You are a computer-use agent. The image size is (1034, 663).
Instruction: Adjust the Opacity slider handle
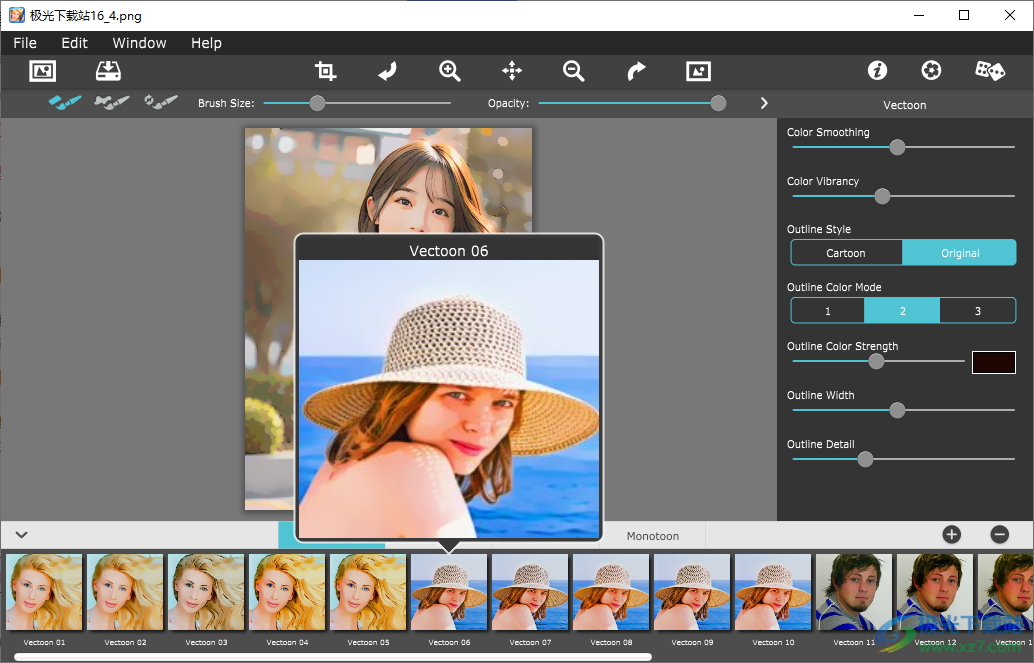[718, 103]
